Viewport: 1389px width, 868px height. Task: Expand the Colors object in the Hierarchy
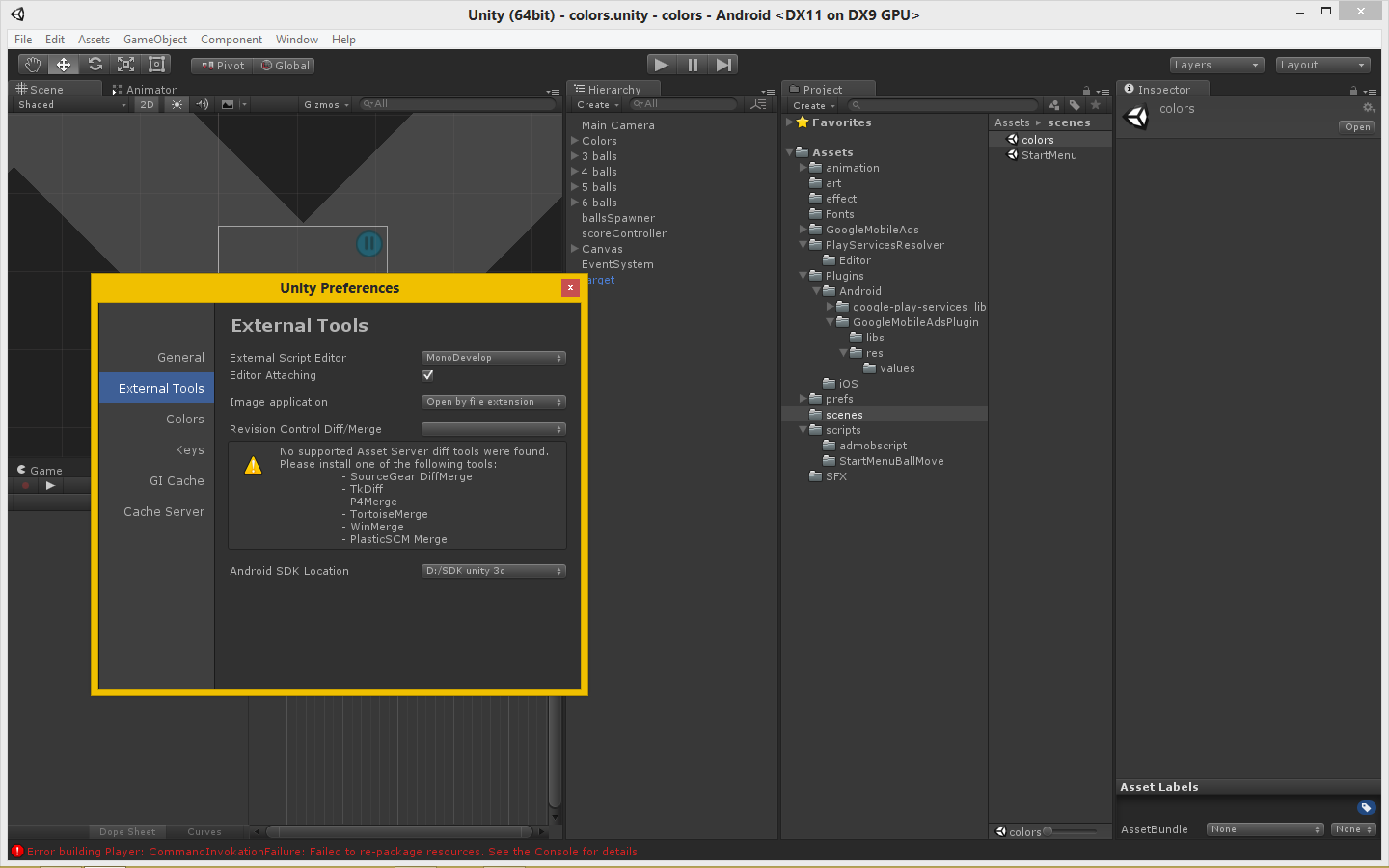click(575, 141)
